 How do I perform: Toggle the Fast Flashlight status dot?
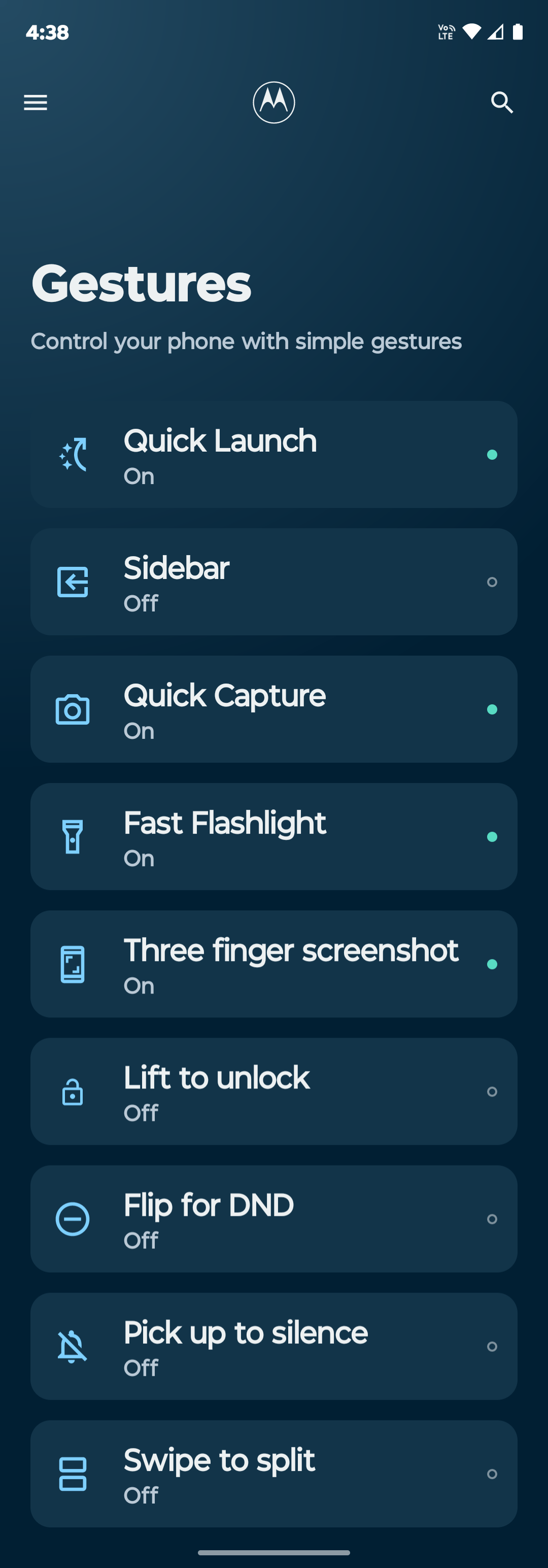coord(492,837)
